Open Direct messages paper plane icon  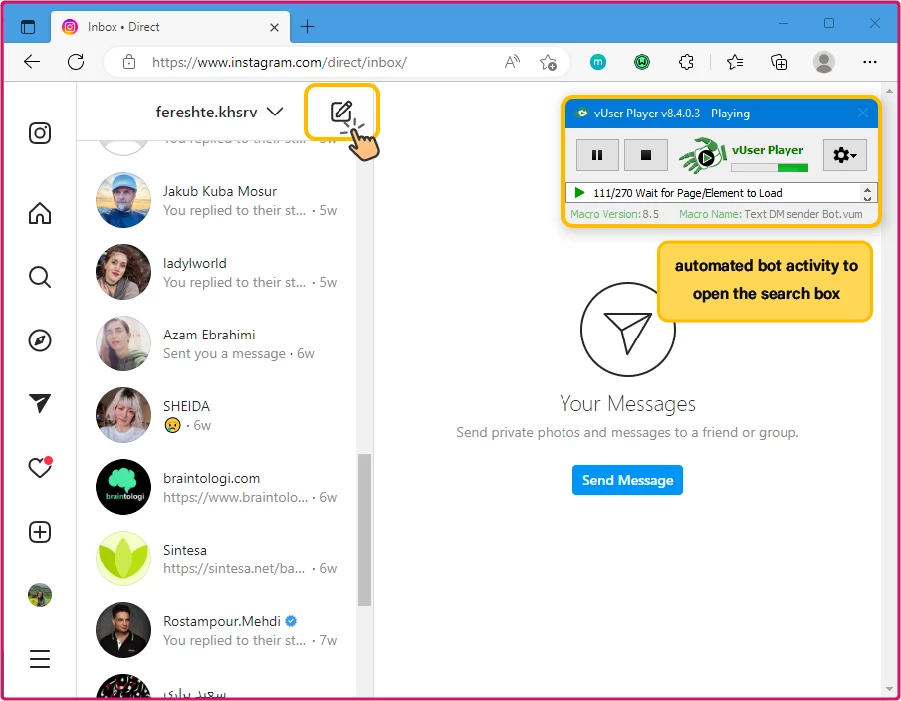40,403
